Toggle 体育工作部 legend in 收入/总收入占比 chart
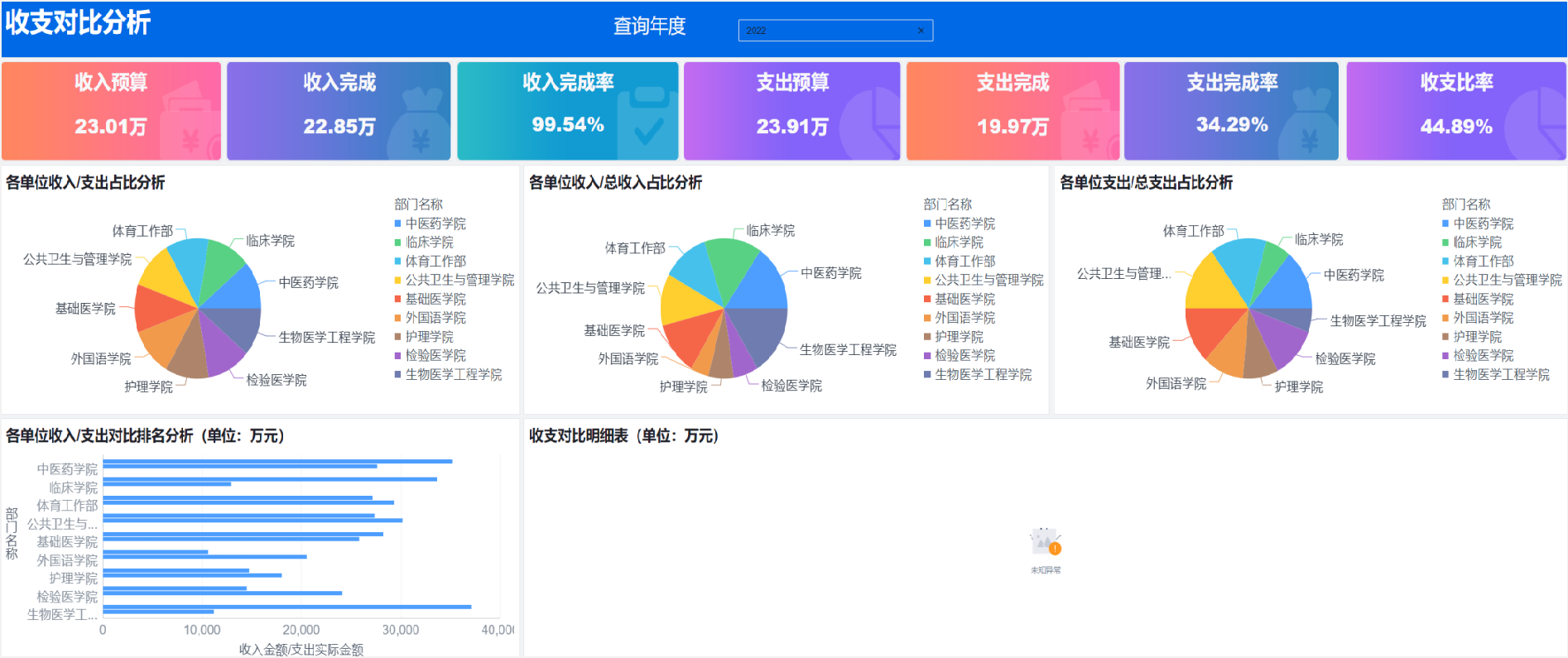Screen dimensions: 1568x658 point(960,261)
